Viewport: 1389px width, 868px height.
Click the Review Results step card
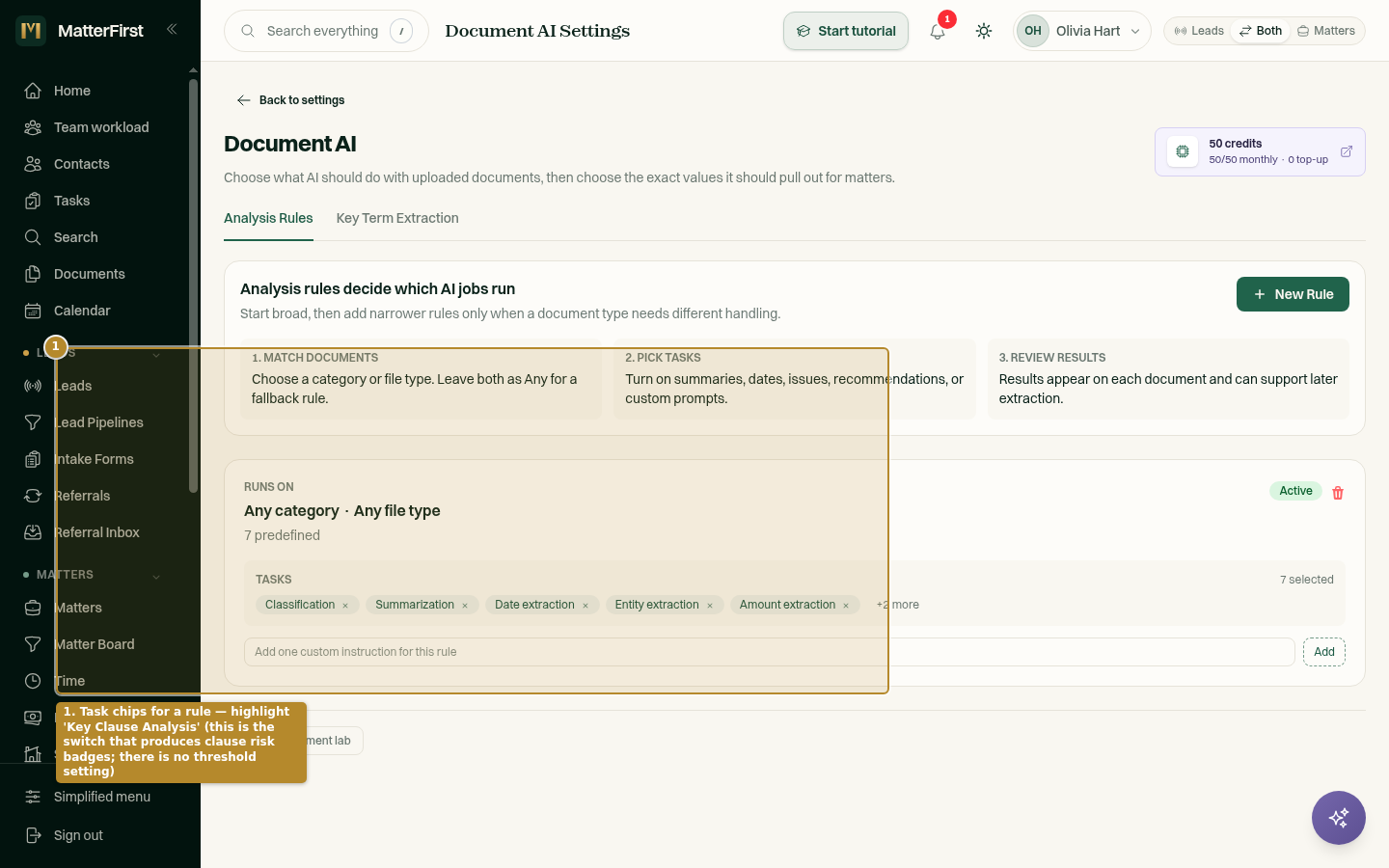tap(1168, 379)
